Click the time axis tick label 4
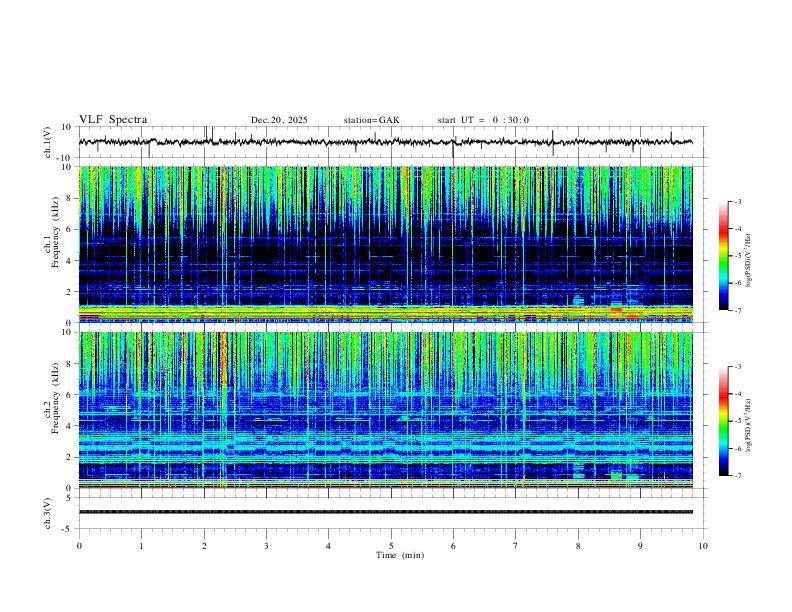792x612 pixels. 328,546
